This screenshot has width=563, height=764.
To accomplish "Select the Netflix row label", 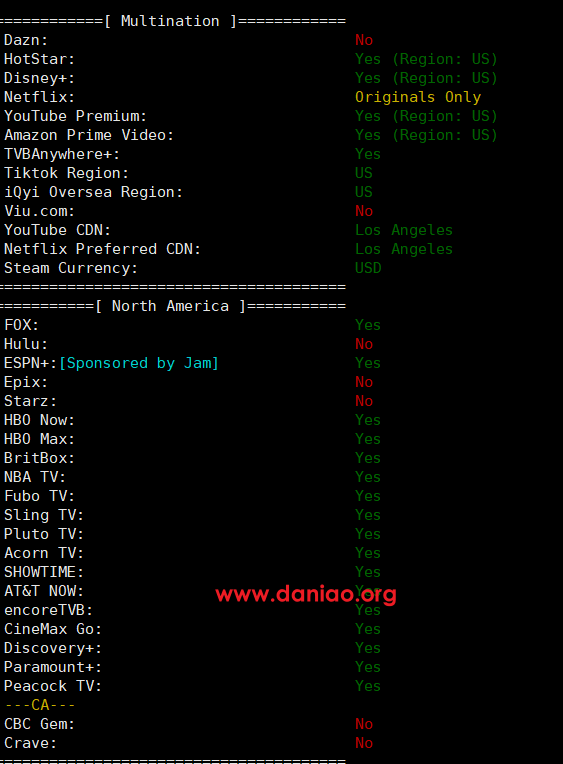I will [39, 97].
